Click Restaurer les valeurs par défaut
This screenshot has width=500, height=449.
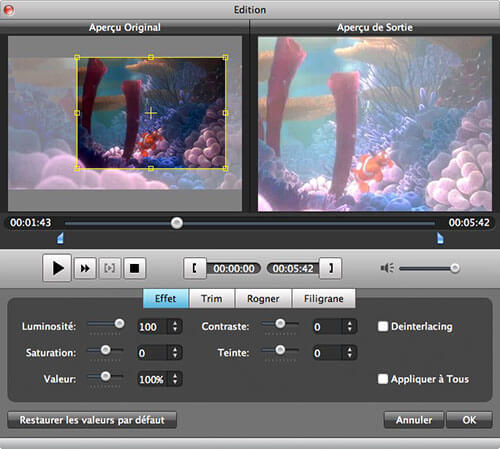pos(92,420)
